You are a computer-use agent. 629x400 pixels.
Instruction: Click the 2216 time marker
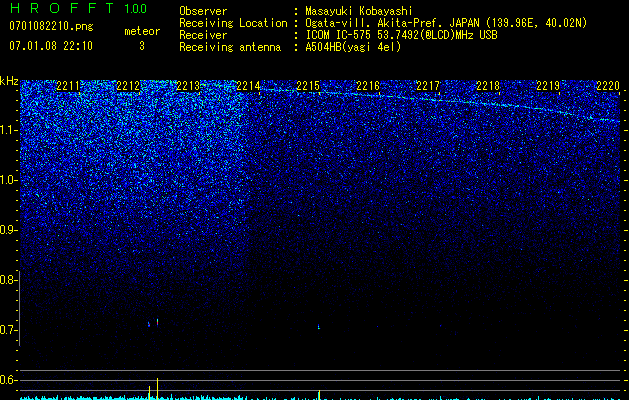368,86
